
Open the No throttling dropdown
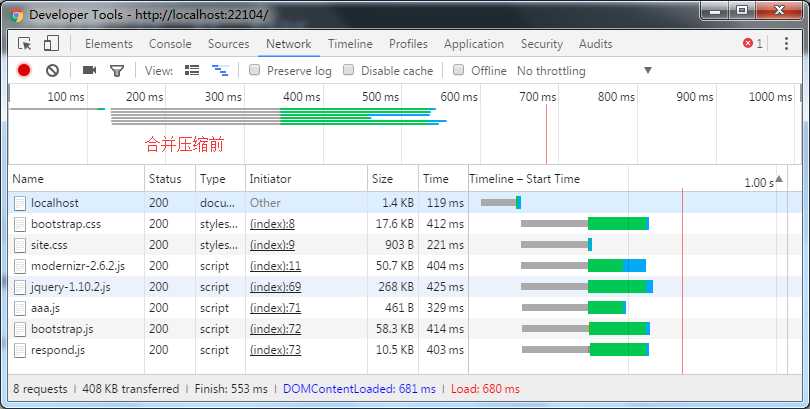click(584, 71)
